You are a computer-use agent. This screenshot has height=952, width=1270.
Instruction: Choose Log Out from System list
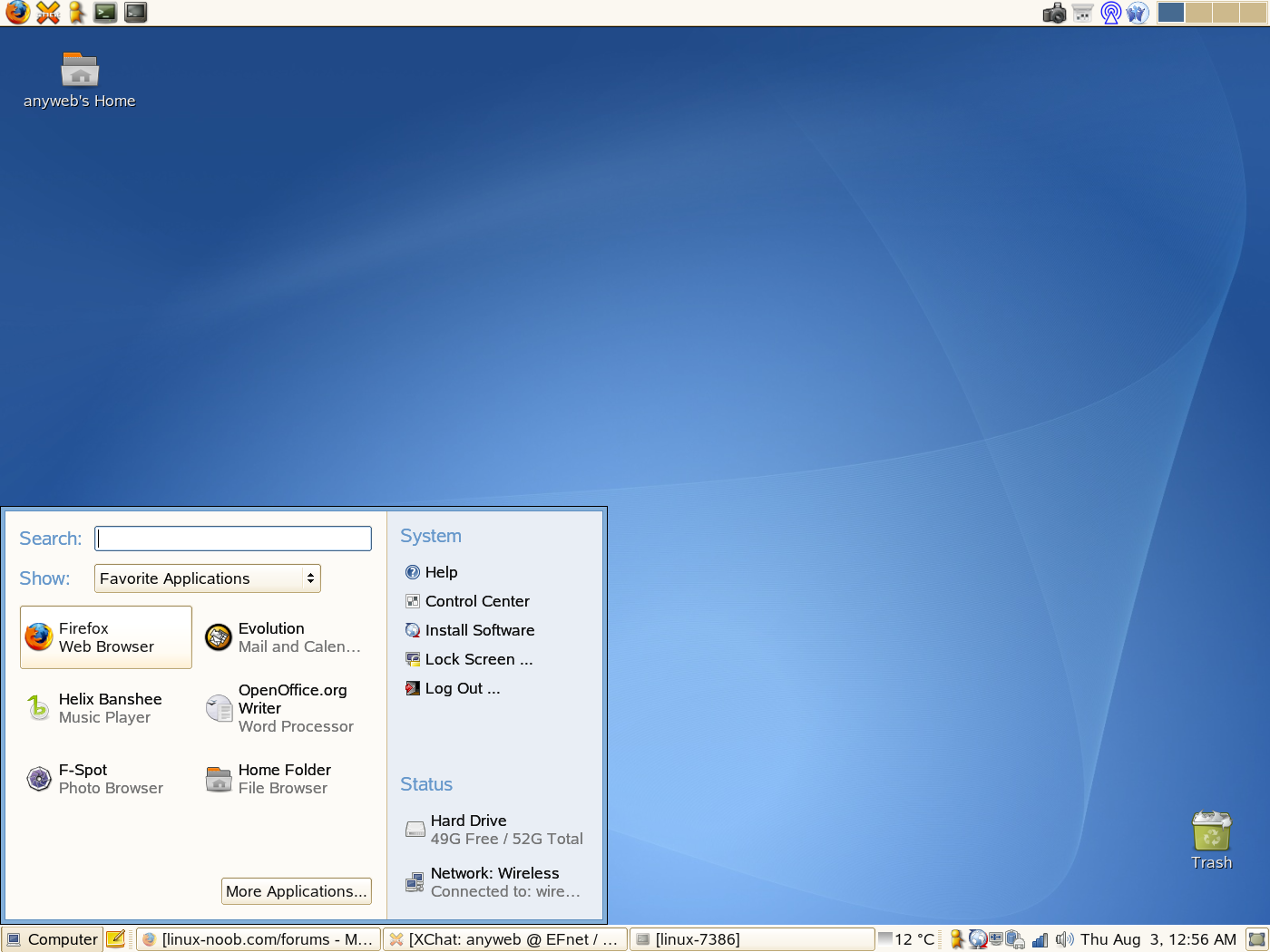pyautogui.click(x=462, y=688)
